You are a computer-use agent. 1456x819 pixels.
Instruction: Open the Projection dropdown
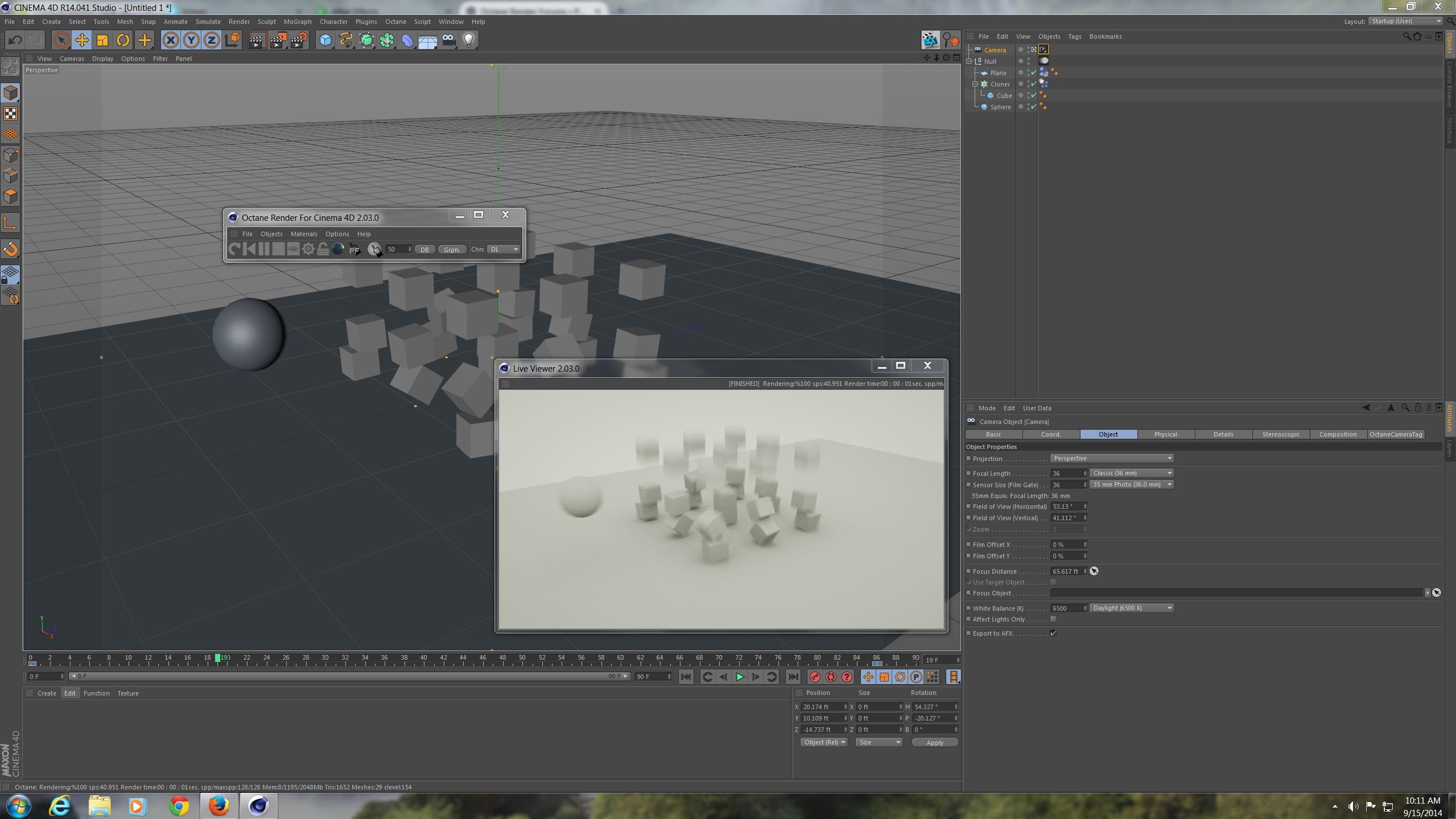click(1111, 458)
